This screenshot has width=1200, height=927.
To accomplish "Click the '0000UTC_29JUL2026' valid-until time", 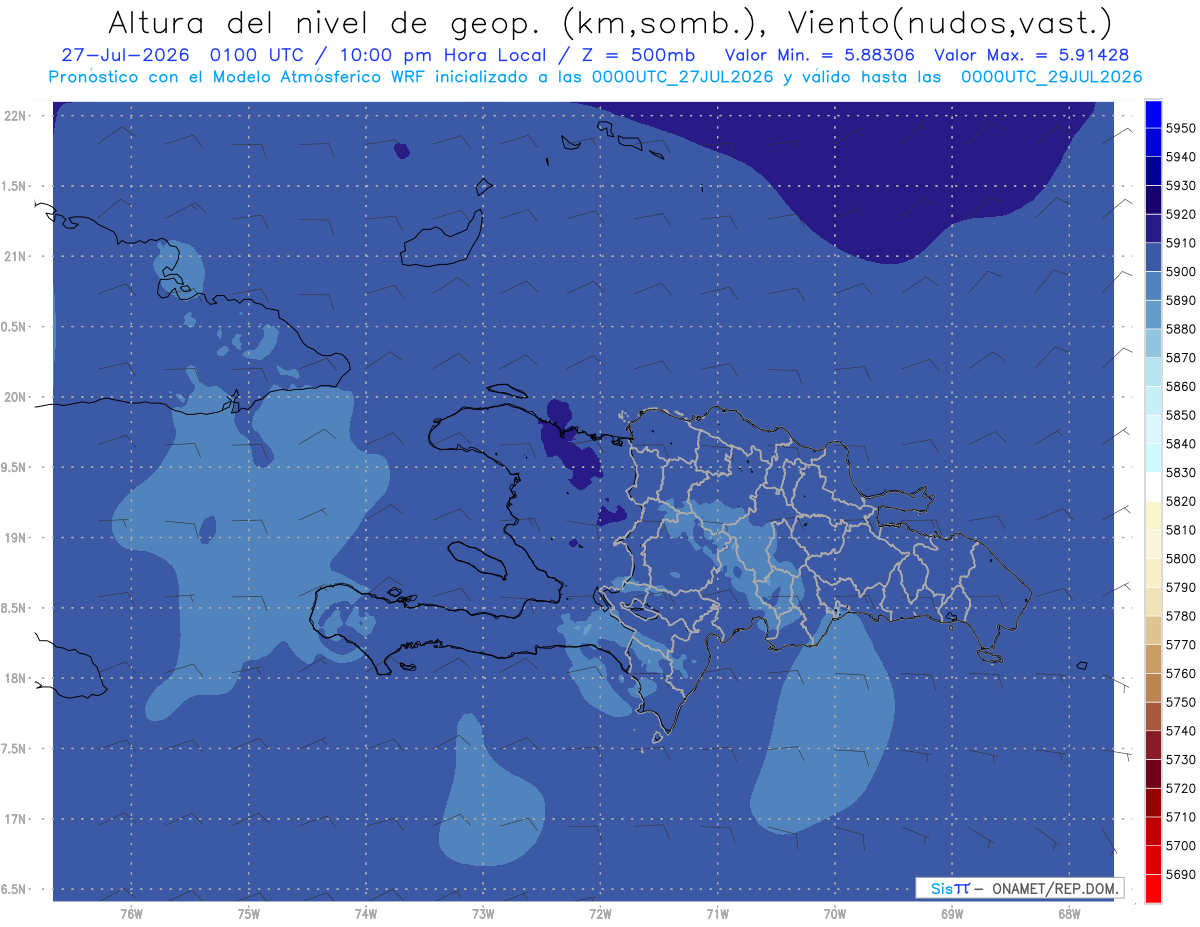I will [1051, 77].
